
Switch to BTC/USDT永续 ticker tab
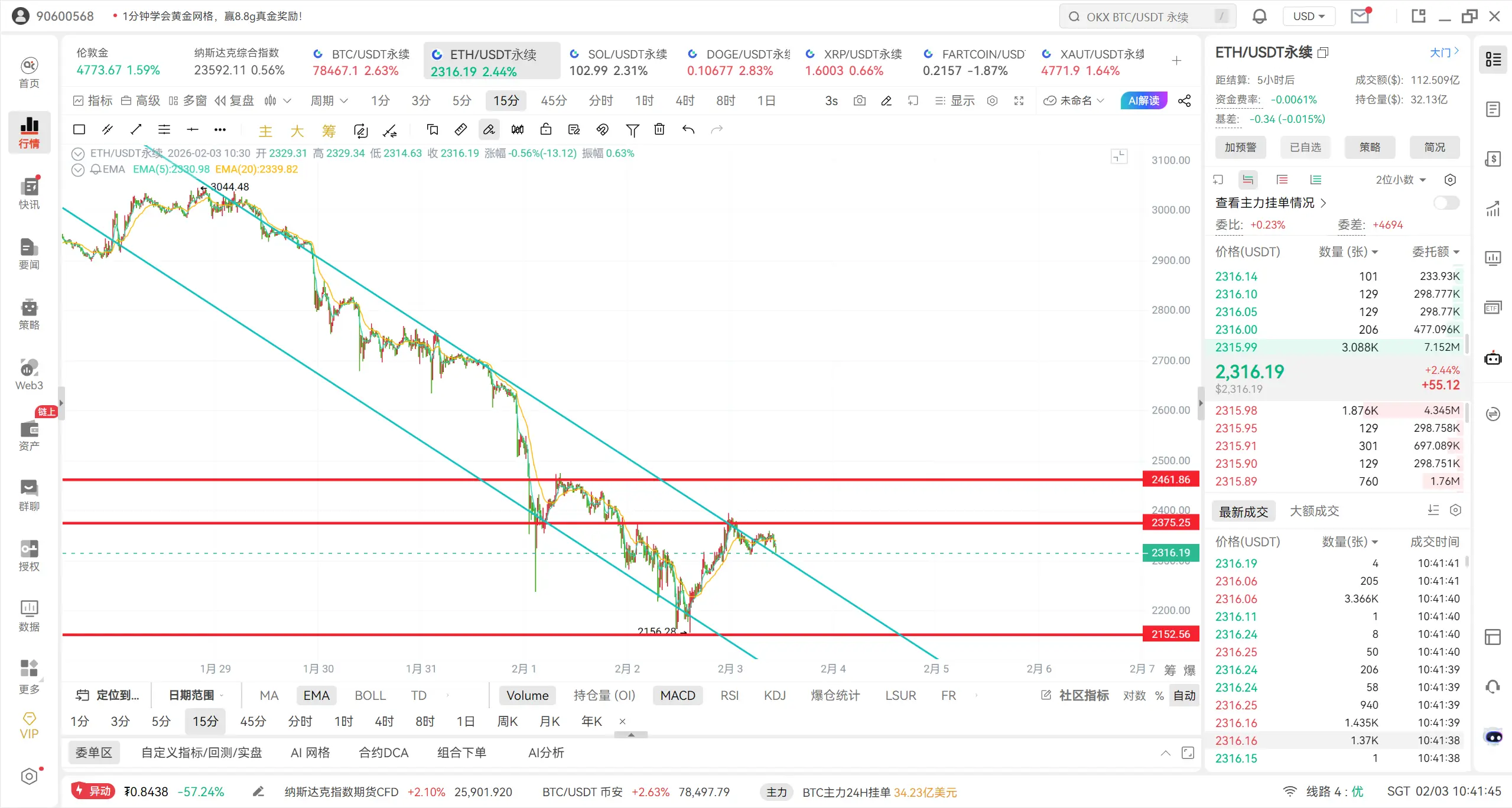362,61
